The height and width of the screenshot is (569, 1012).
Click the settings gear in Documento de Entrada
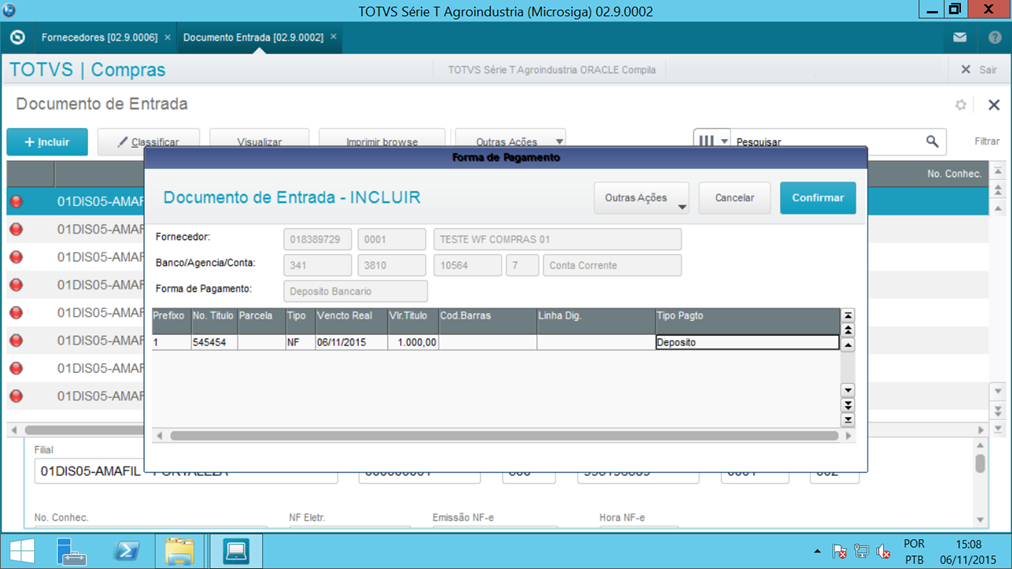point(960,105)
